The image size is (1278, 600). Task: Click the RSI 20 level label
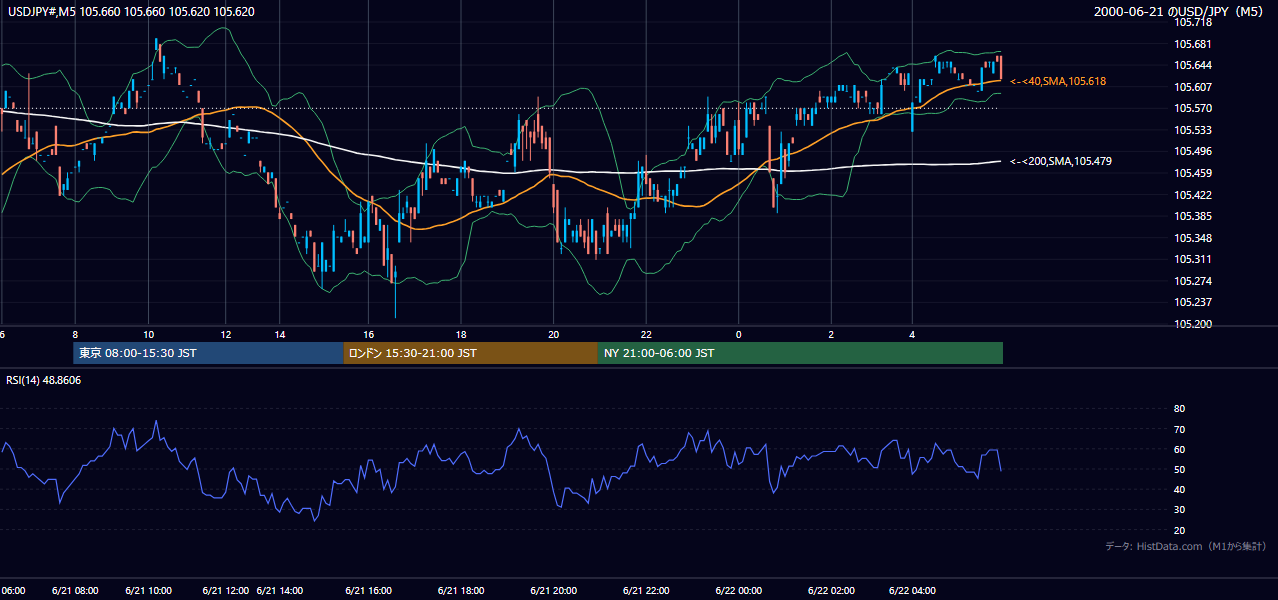[x=1179, y=530]
